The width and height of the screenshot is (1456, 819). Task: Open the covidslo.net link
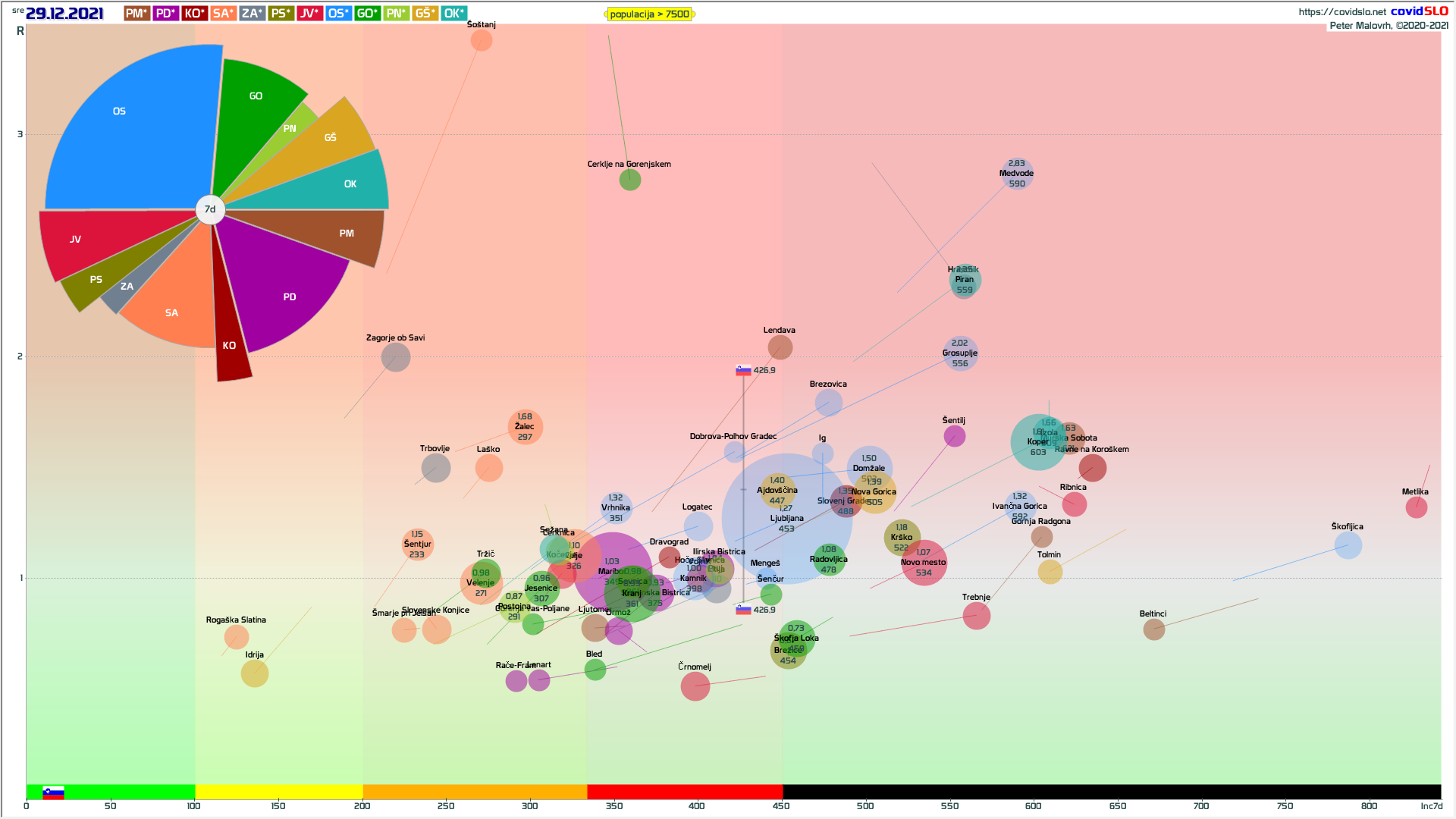[1341, 11]
